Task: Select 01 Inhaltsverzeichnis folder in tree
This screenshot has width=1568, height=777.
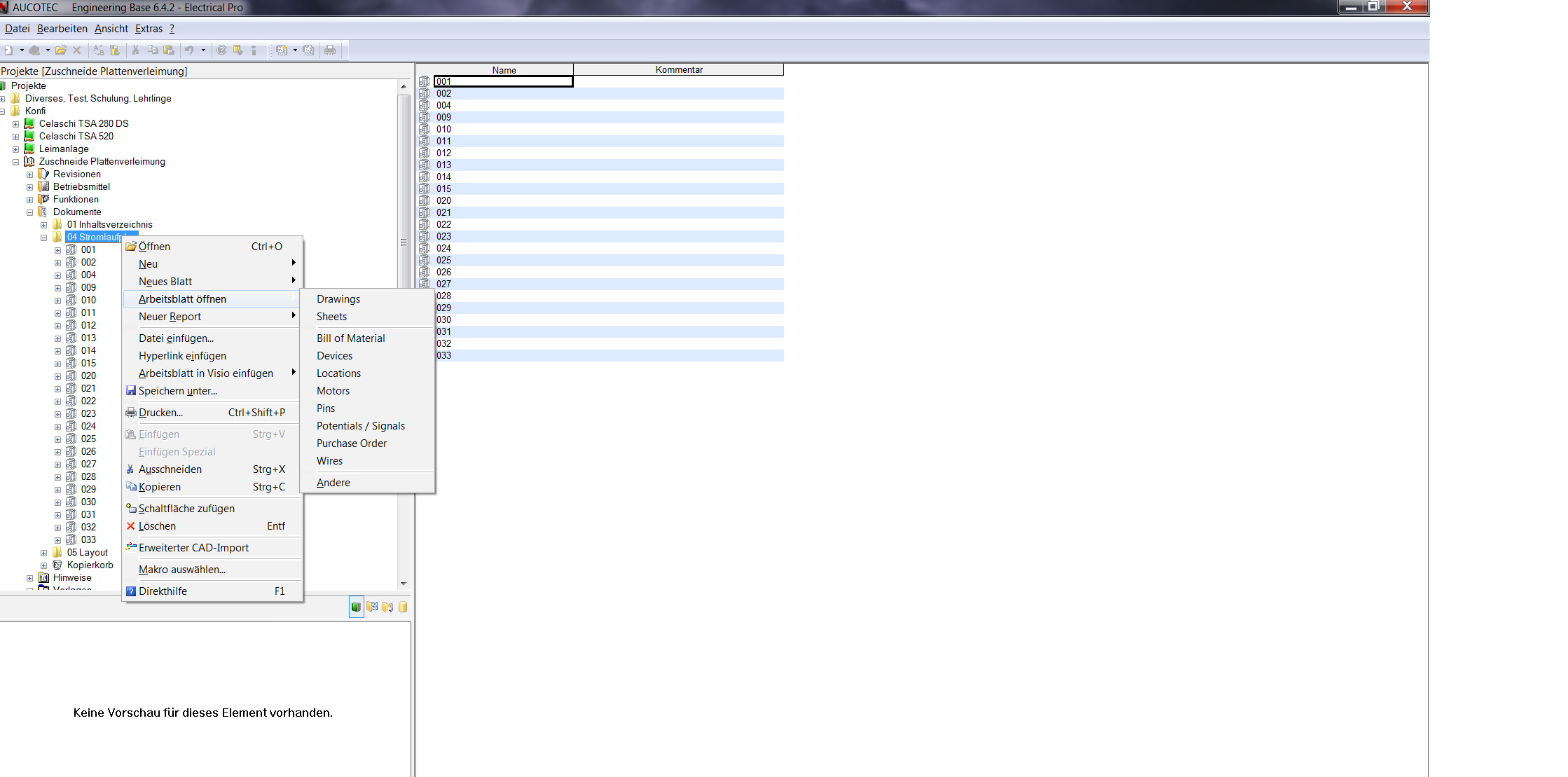Action: [109, 225]
